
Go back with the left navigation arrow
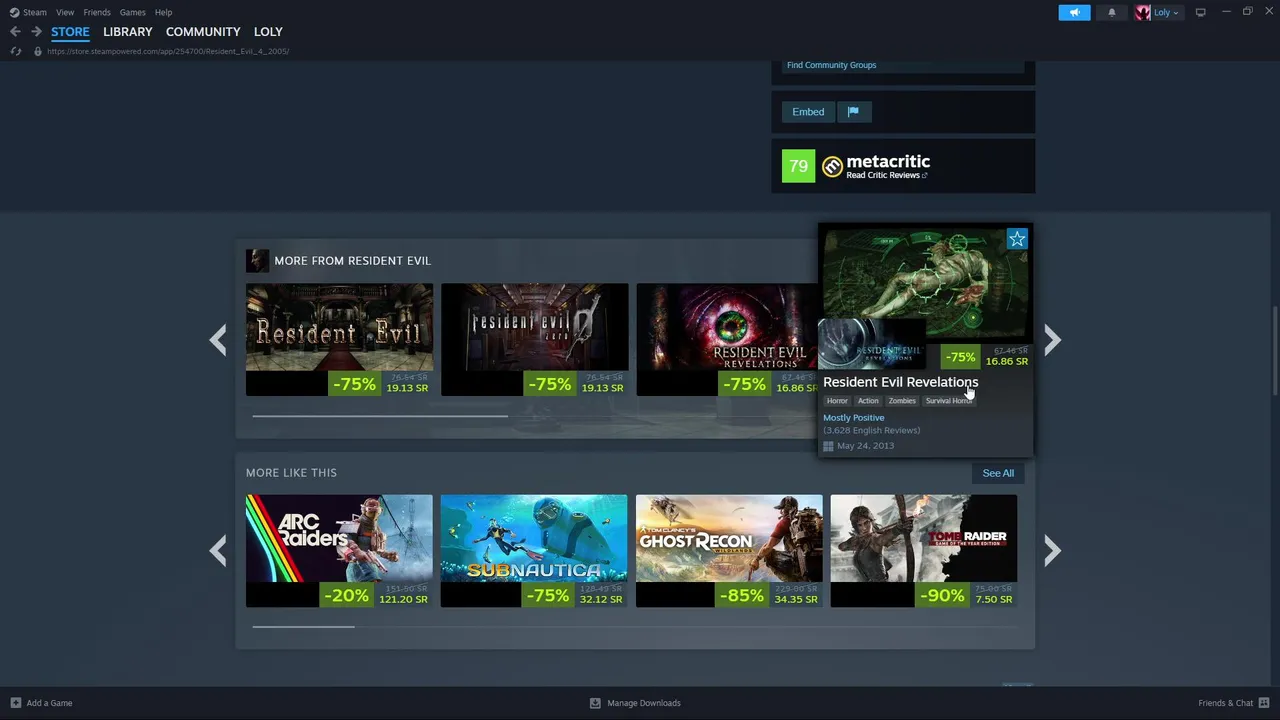tap(15, 31)
